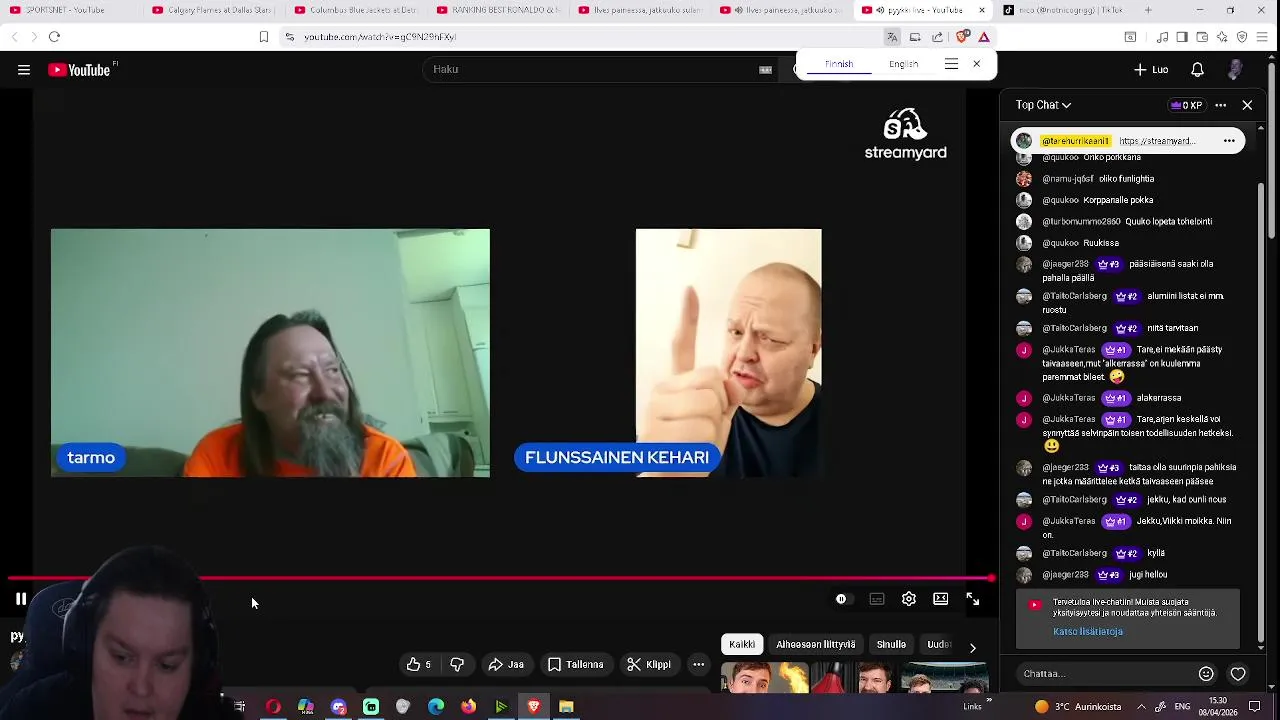
Task: Close the live chat panel
Action: pos(1247,105)
